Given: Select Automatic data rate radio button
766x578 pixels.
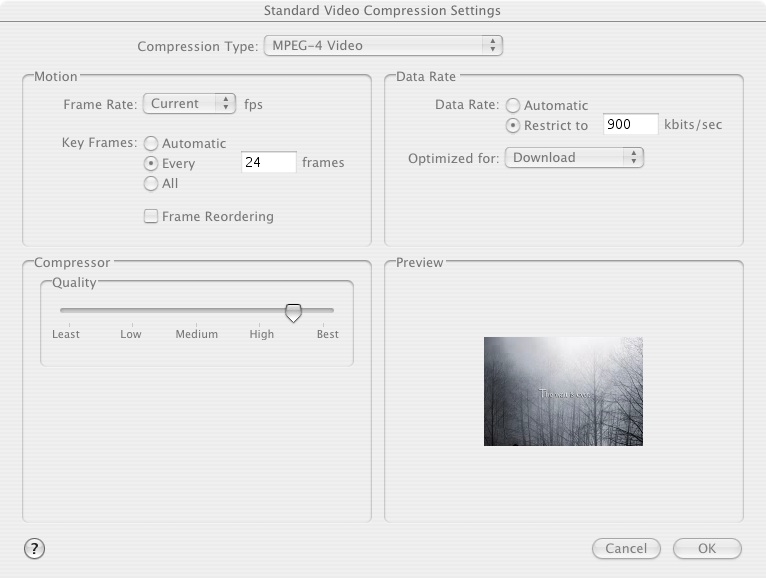Looking at the screenshot, I should [x=512, y=105].
